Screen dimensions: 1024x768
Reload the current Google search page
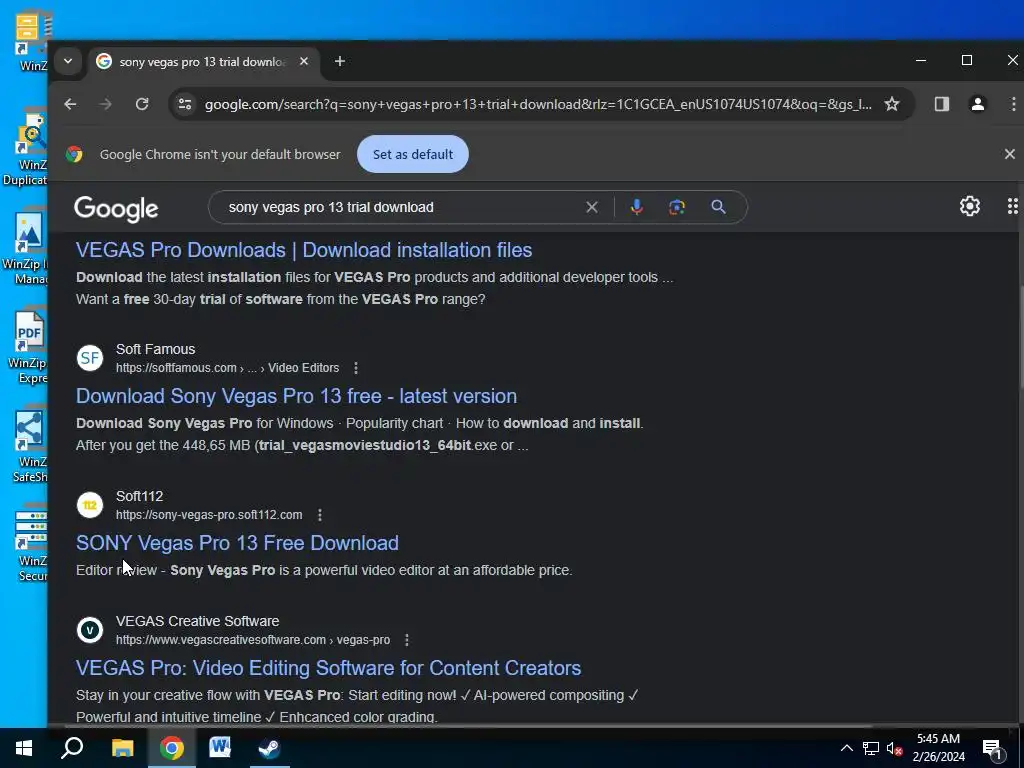point(142,104)
